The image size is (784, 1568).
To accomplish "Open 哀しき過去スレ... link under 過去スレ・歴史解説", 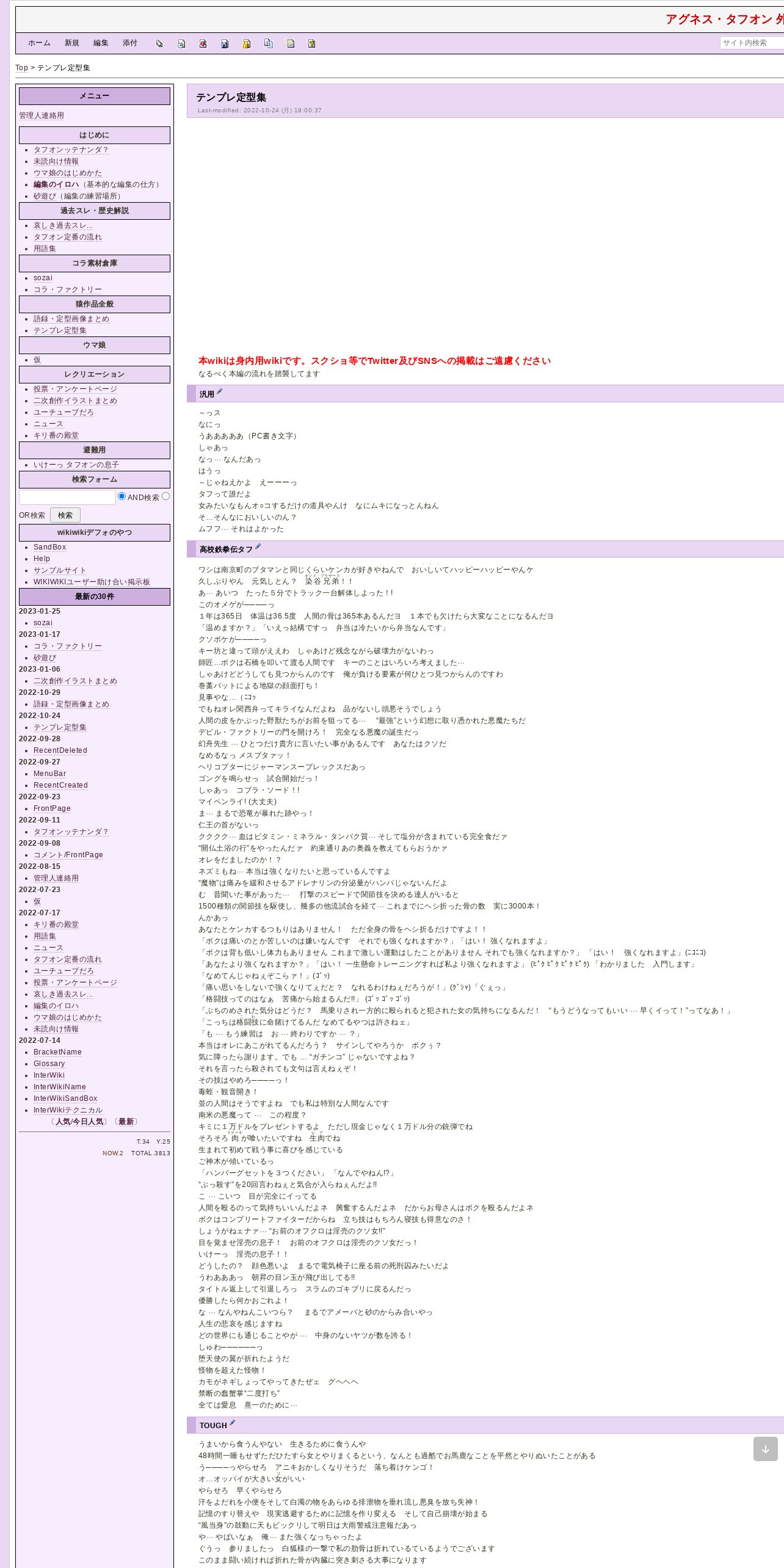I will coord(64,225).
